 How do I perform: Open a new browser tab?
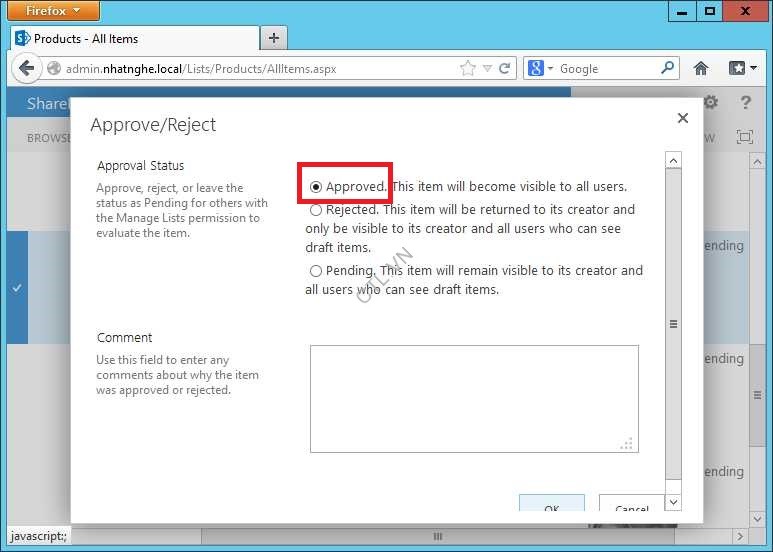273,38
